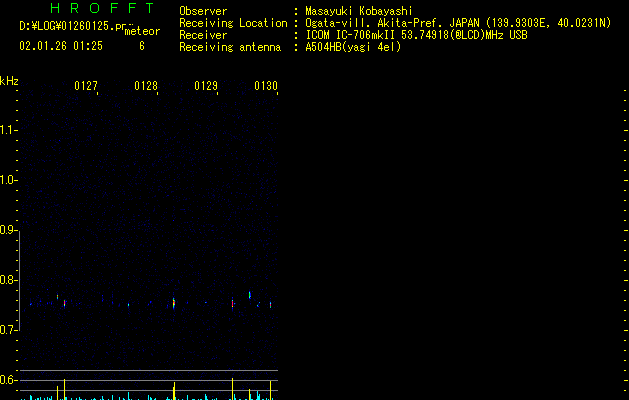The height and width of the screenshot is (400, 629).
Task: Click the Receiving Location label
Action: point(233,23)
